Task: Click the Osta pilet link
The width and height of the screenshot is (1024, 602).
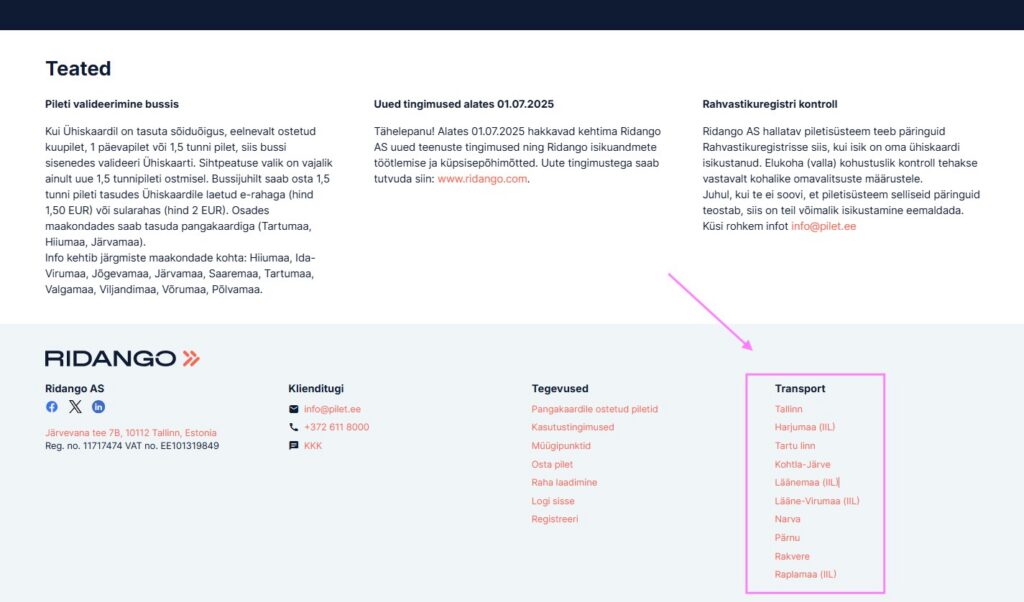Action: tap(552, 464)
